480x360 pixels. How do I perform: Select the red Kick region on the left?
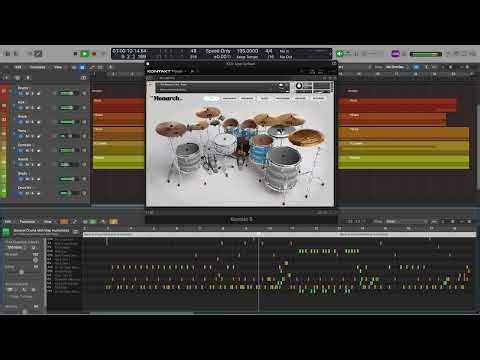119,105
